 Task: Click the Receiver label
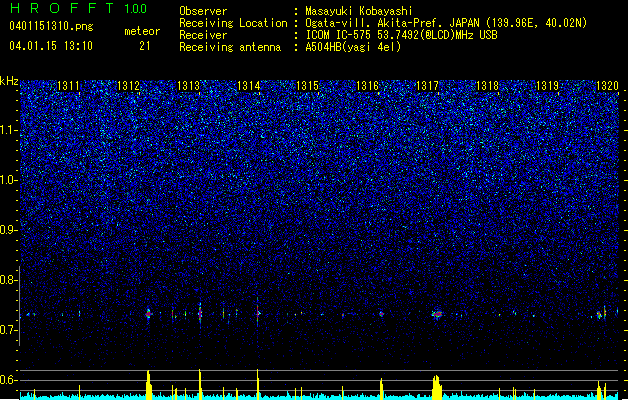pyautogui.click(x=203, y=35)
